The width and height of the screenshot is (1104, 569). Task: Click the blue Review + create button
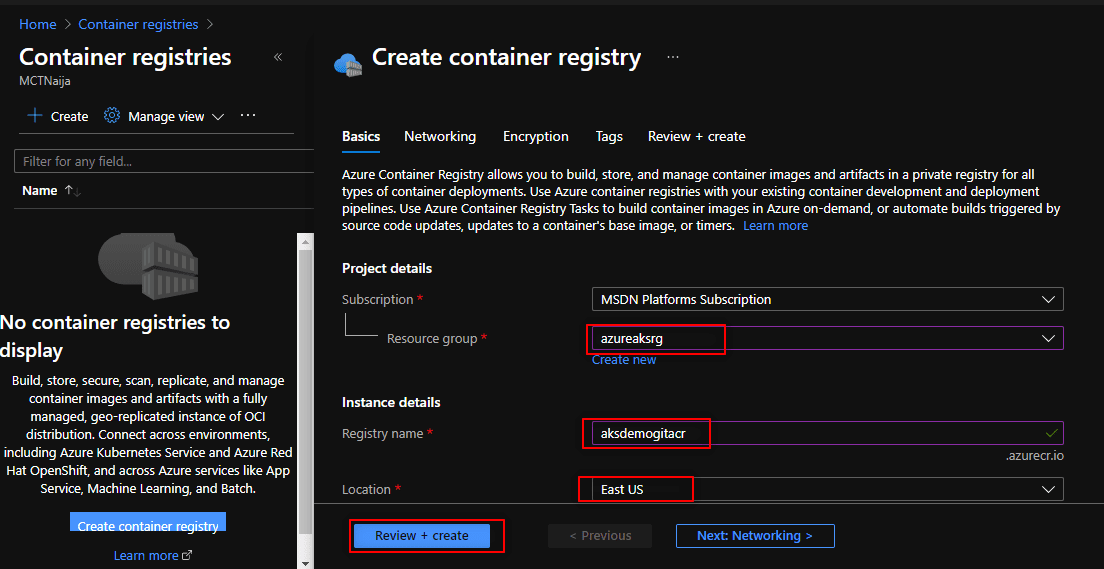pos(422,536)
